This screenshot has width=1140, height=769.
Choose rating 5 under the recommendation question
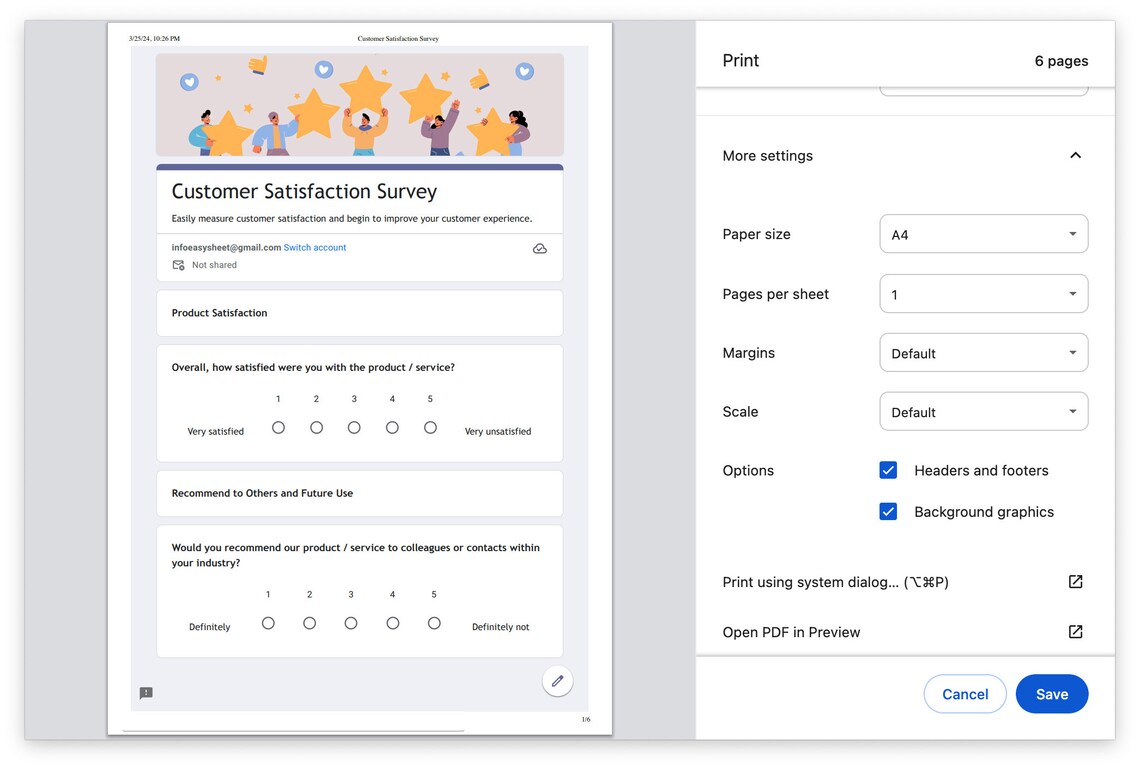pos(434,622)
